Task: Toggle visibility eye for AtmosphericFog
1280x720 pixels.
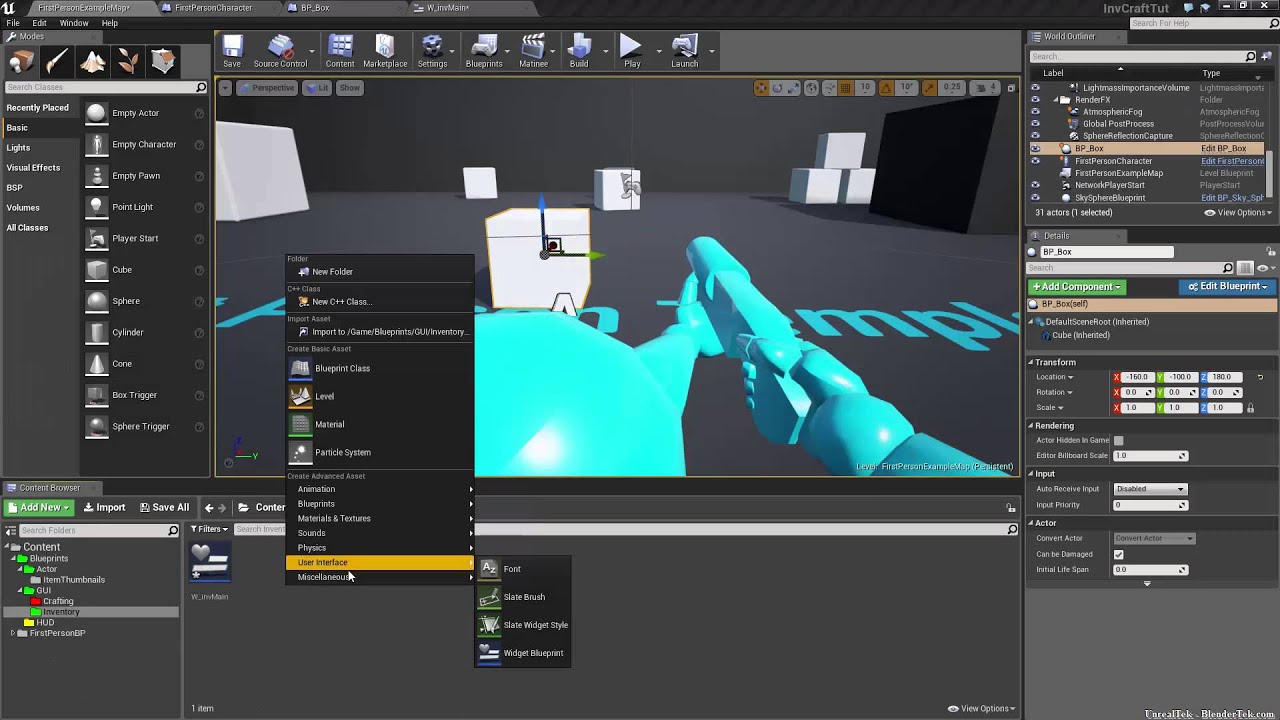Action: 1035,112
